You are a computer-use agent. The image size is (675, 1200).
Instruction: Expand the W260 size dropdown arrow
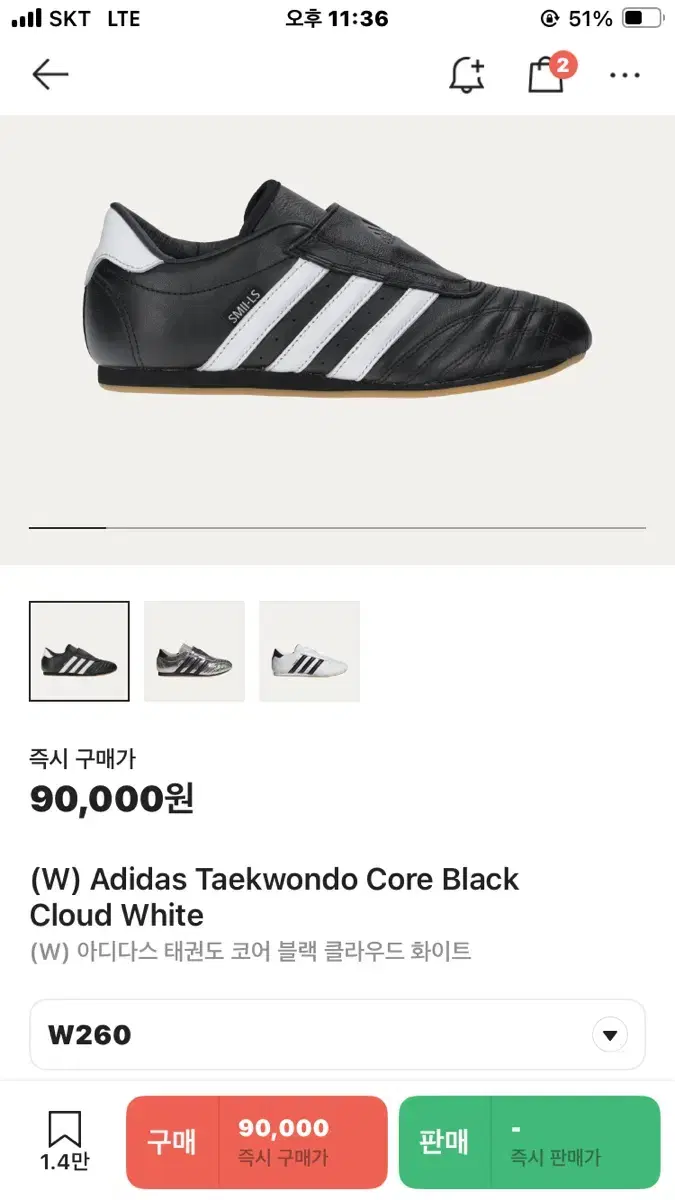[x=610, y=1035]
